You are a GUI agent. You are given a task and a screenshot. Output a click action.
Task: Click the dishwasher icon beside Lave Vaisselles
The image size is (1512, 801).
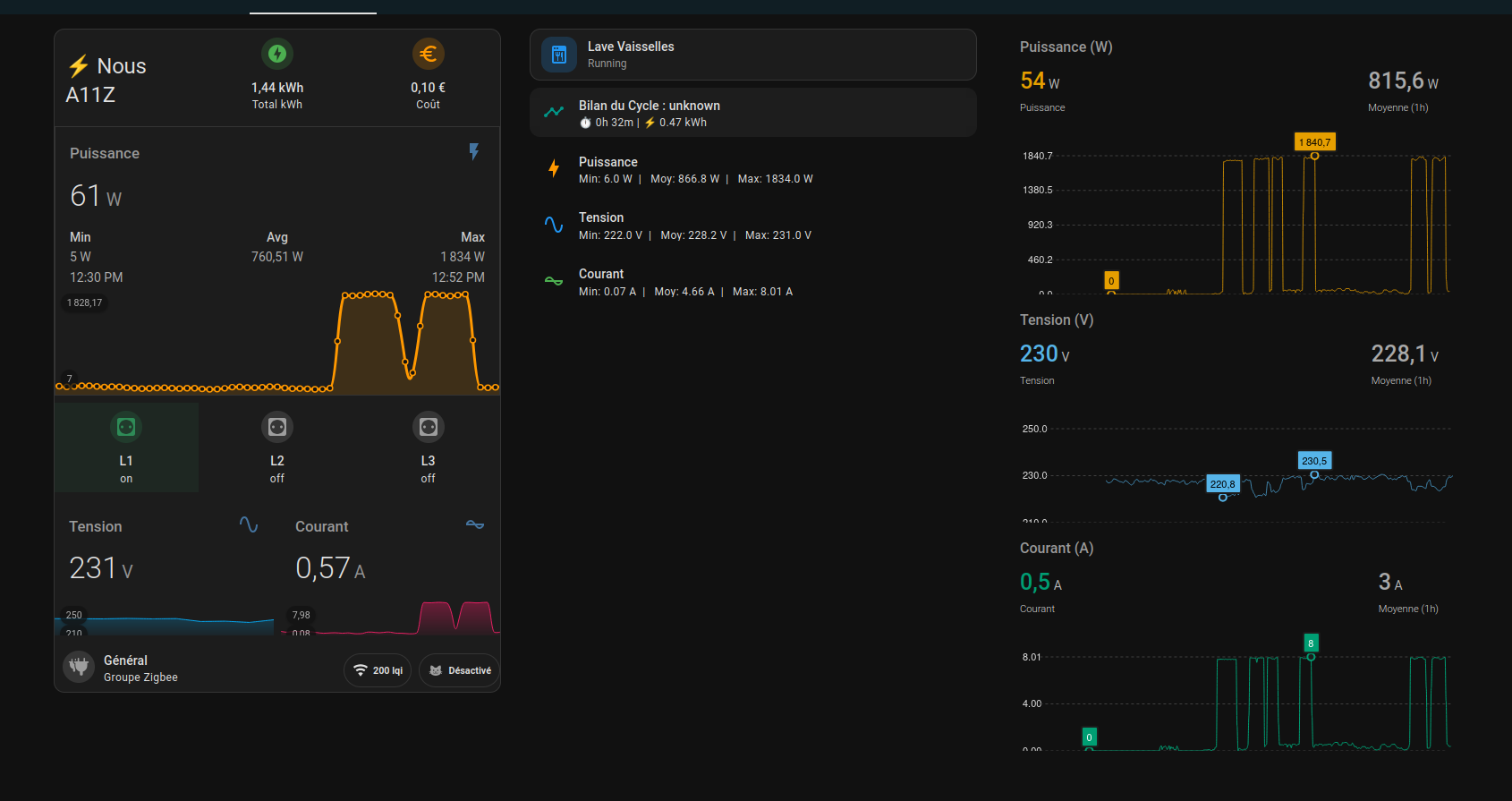pyautogui.click(x=559, y=55)
